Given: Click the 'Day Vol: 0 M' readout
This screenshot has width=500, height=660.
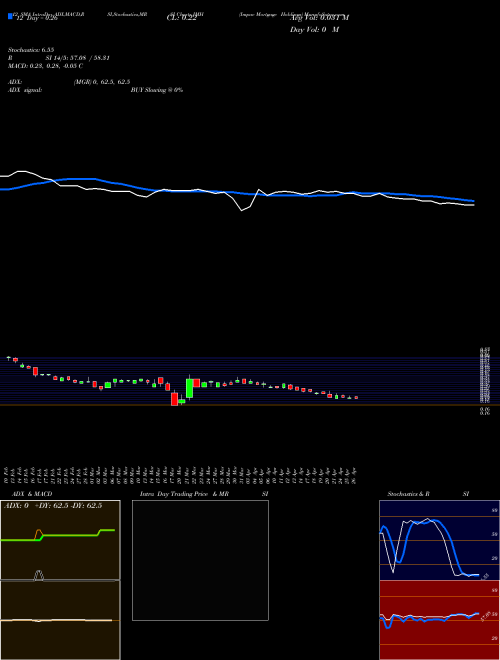Looking at the screenshot, I should coord(314,30).
